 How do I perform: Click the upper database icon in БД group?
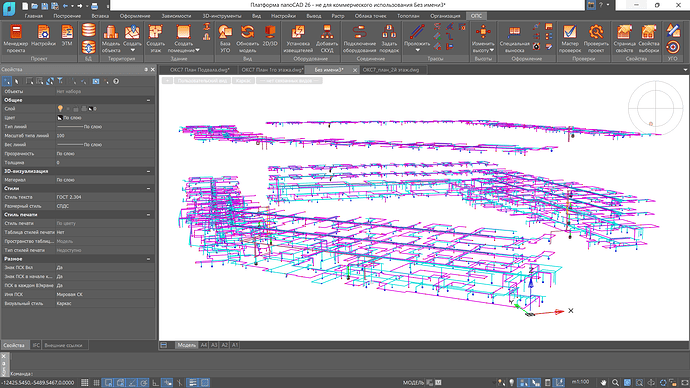88,30
